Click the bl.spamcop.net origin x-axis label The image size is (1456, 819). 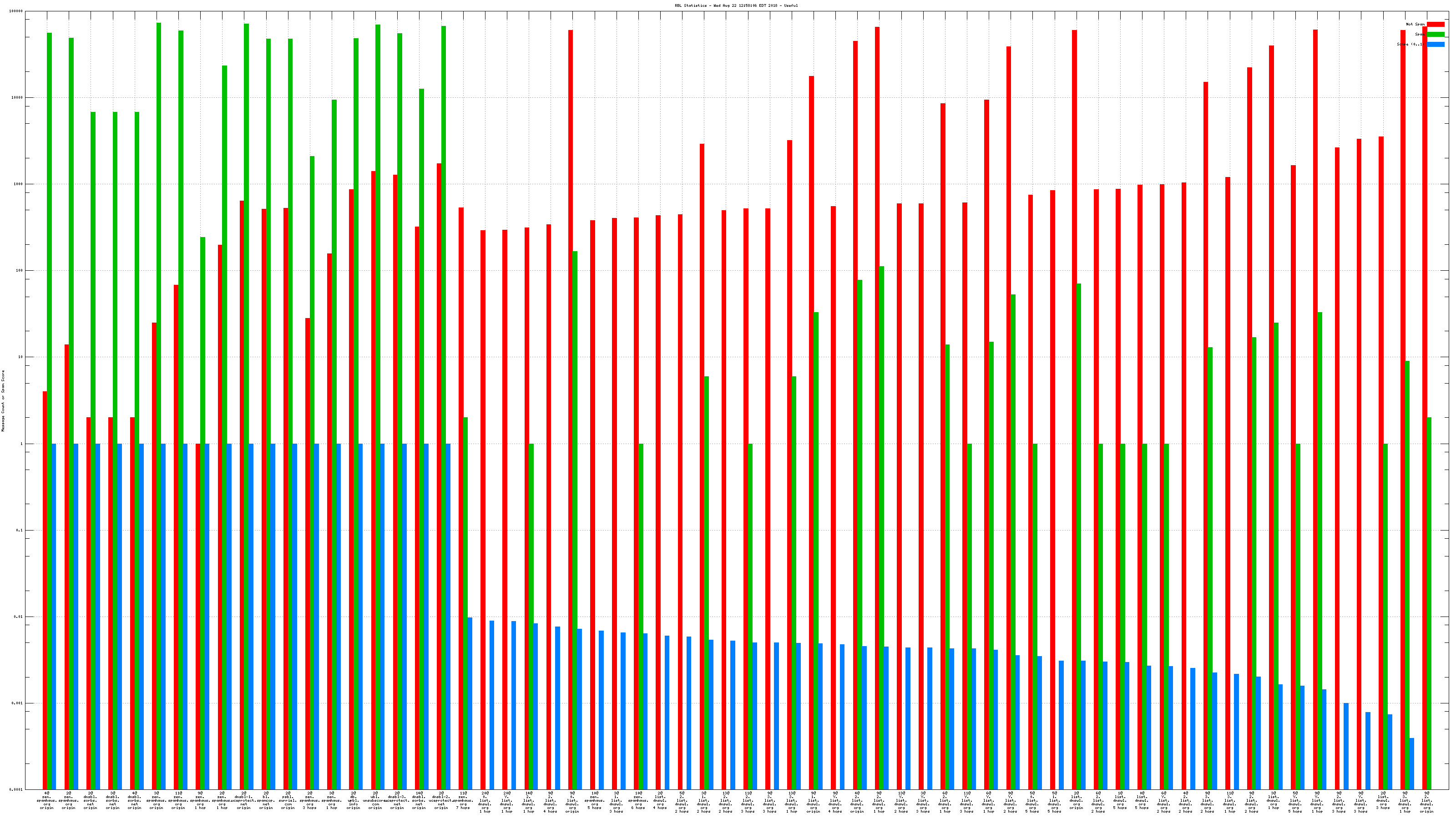pyautogui.click(x=266, y=800)
